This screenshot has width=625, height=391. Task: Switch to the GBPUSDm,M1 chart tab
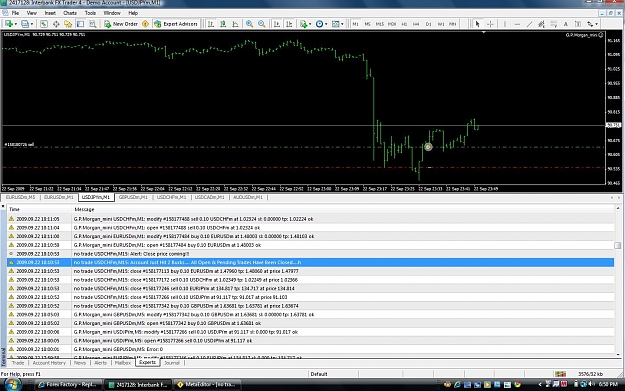pos(133,197)
